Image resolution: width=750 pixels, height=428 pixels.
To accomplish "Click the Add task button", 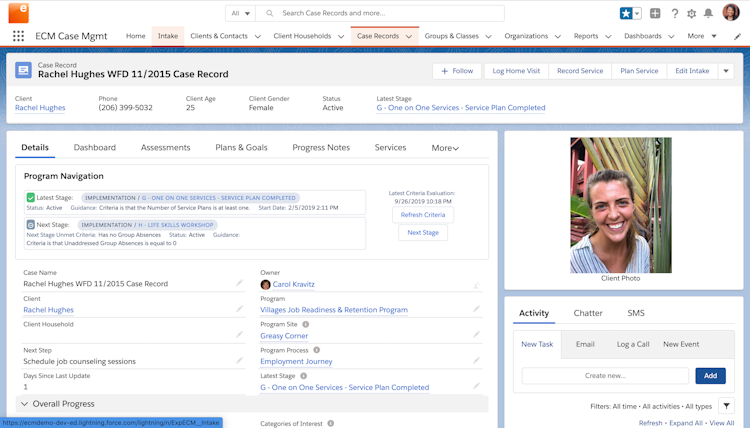I will [710, 375].
